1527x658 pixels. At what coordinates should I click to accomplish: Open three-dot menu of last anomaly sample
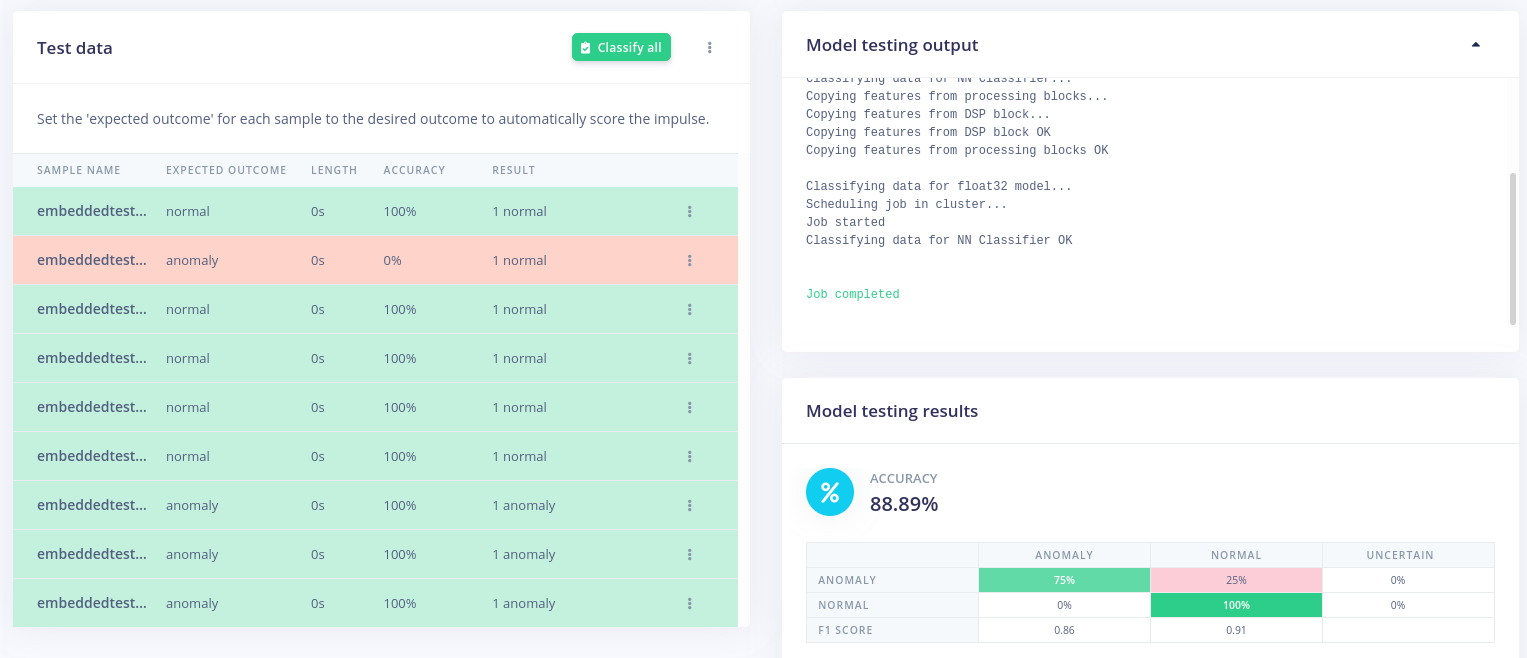[690, 604]
